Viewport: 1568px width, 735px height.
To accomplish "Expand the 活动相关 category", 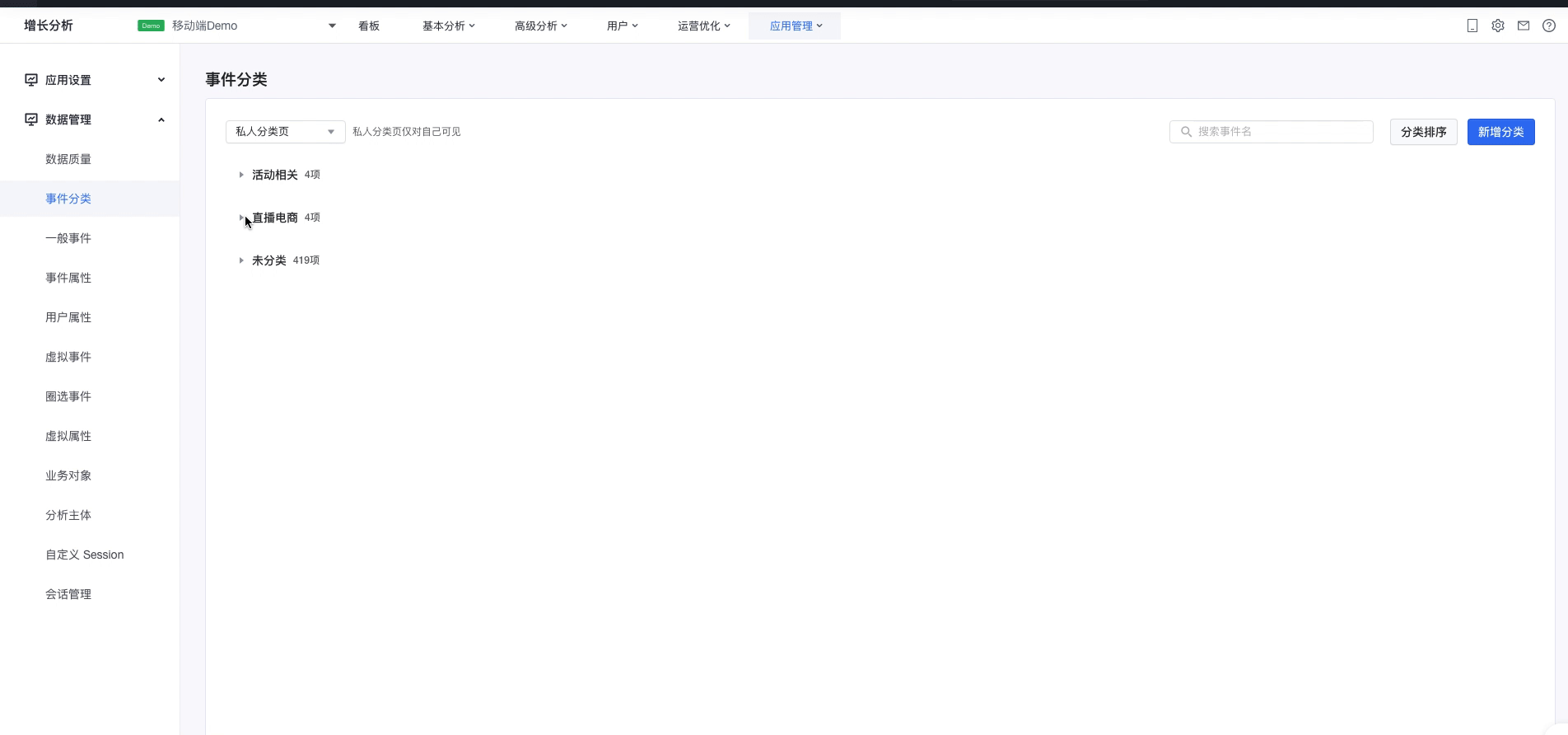I will point(241,175).
